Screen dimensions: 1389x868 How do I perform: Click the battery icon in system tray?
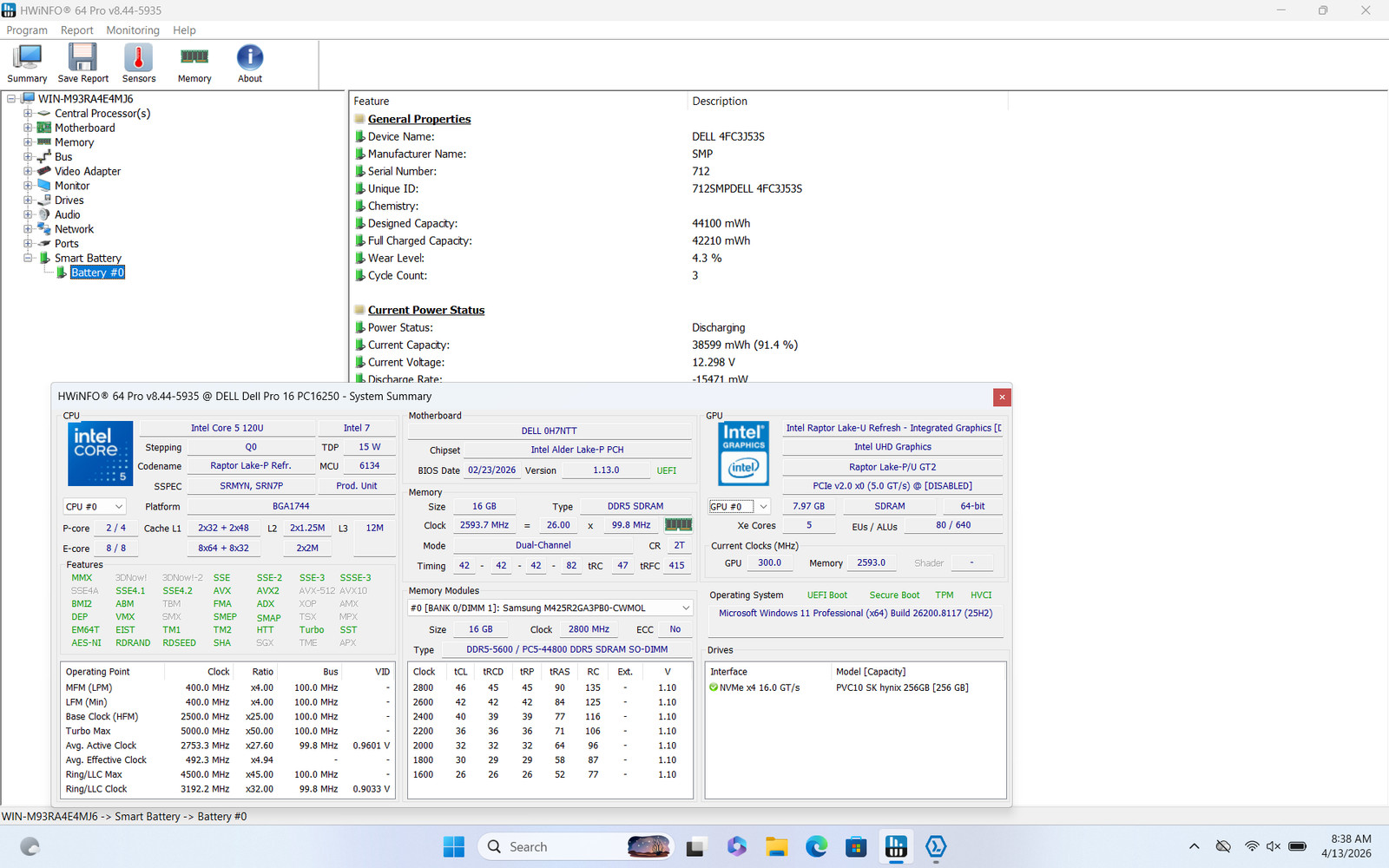click(x=1297, y=846)
